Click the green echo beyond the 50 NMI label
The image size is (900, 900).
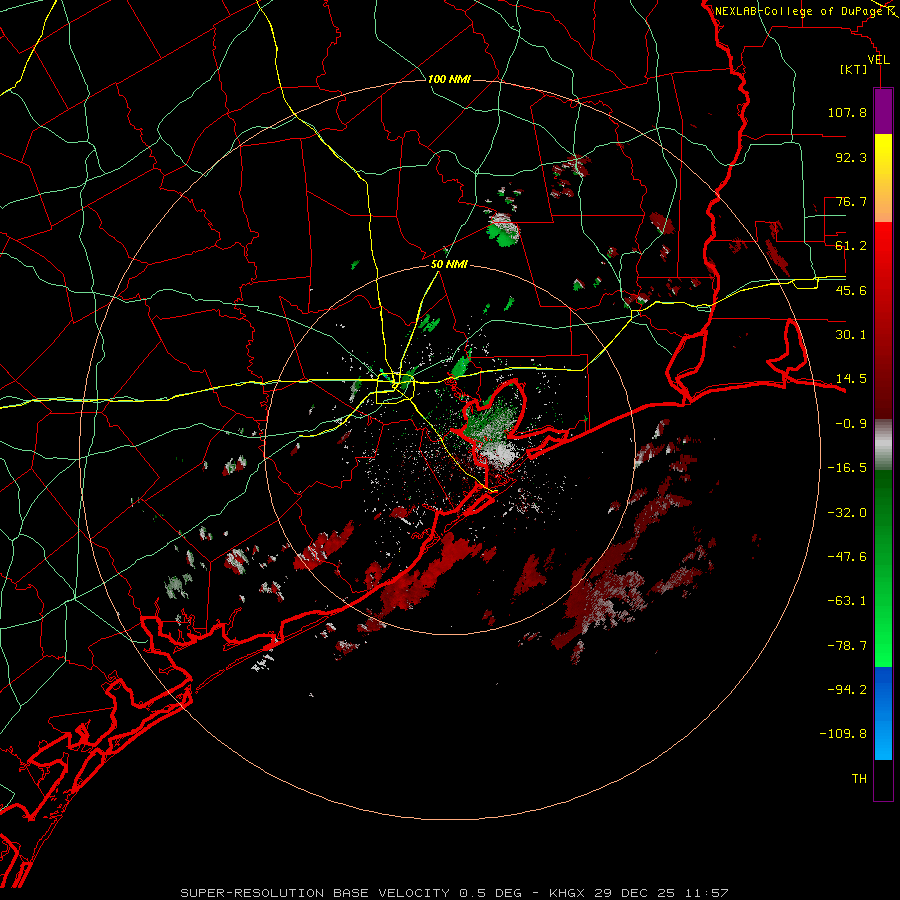503,232
